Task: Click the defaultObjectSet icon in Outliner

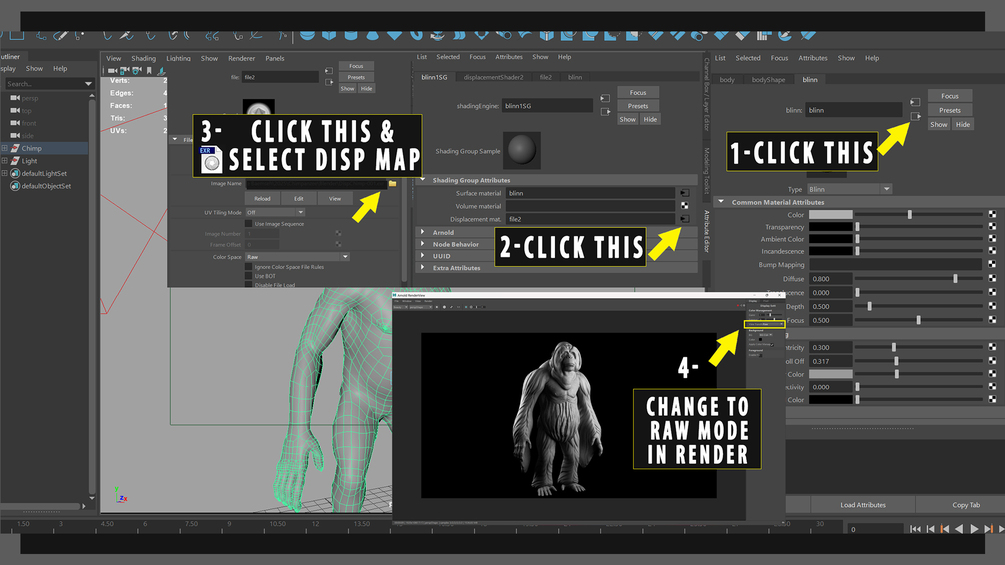Action: point(15,186)
